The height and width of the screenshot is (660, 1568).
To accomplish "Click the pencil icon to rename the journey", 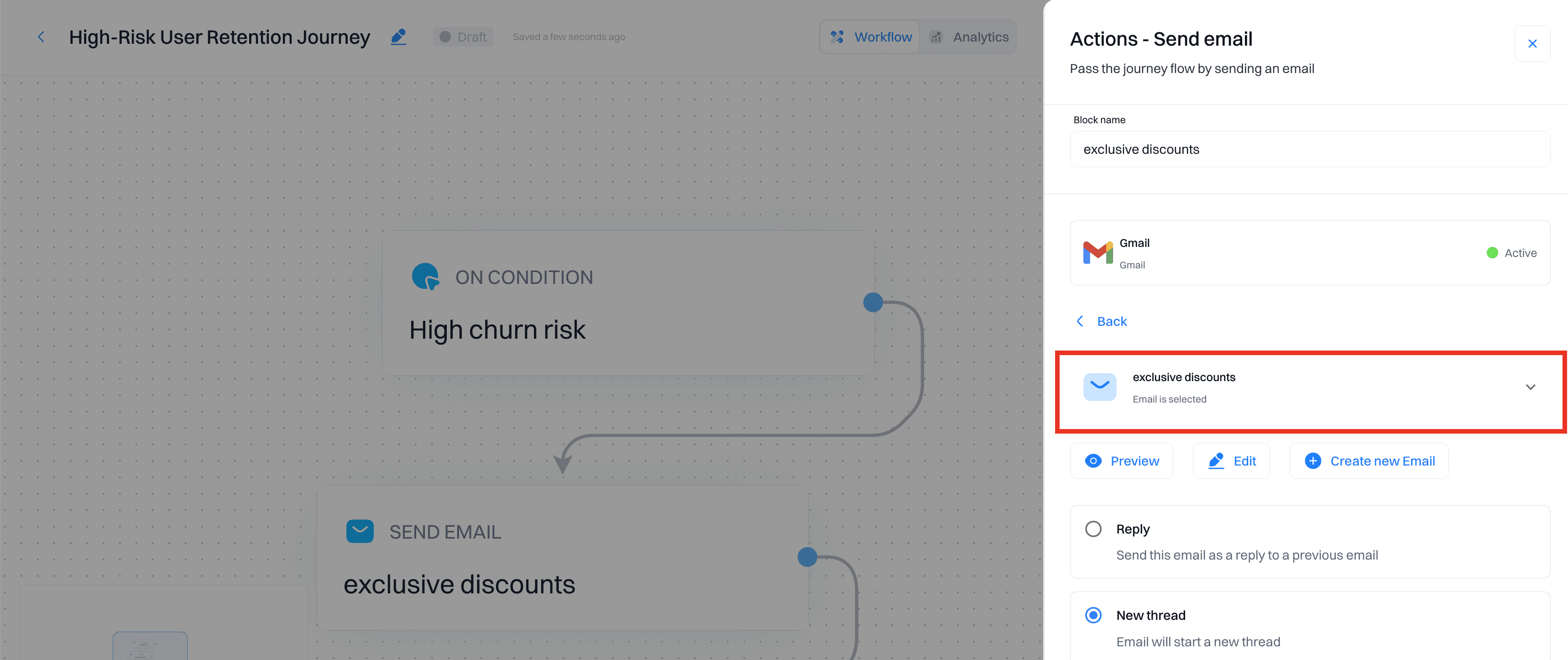I will pos(399,37).
